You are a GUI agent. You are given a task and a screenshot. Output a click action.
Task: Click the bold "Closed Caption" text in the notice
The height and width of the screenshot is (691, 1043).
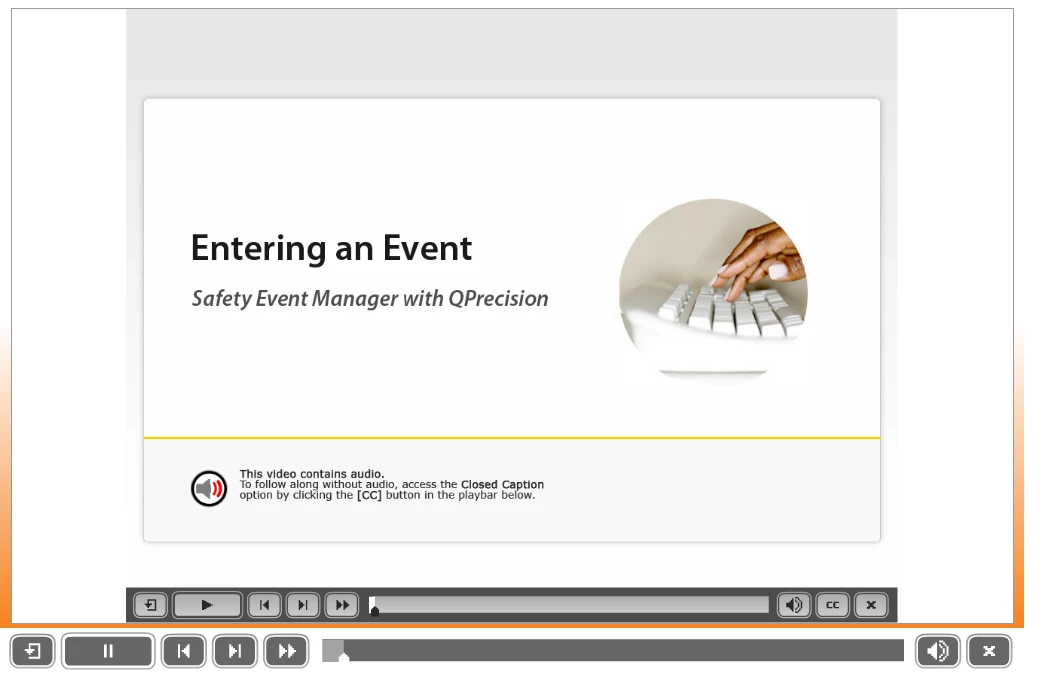tap(502, 484)
